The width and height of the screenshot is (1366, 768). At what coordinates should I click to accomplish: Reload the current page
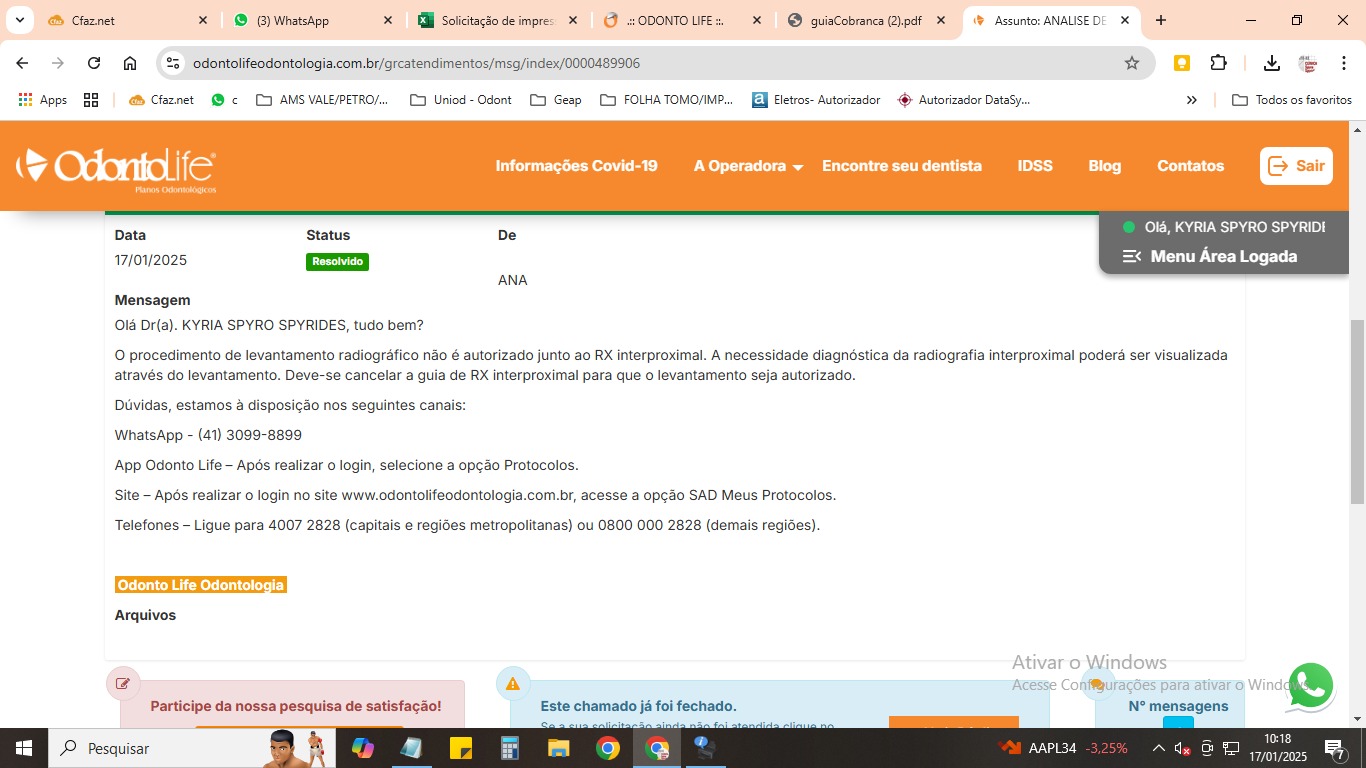coord(94,63)
